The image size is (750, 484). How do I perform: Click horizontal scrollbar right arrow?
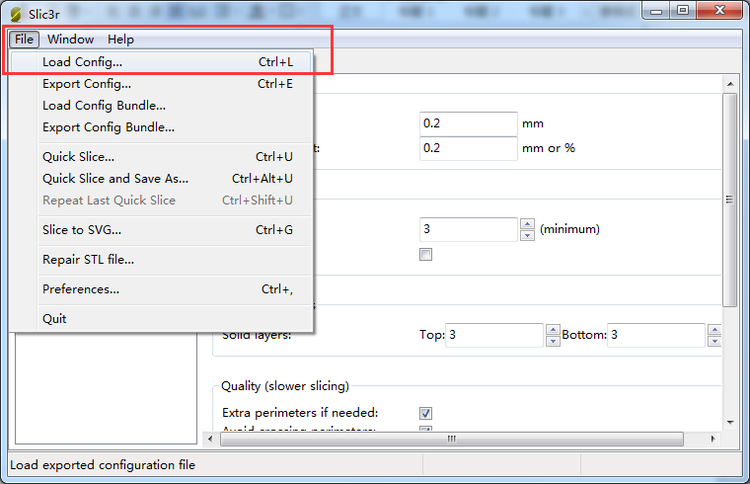point(713,439)
